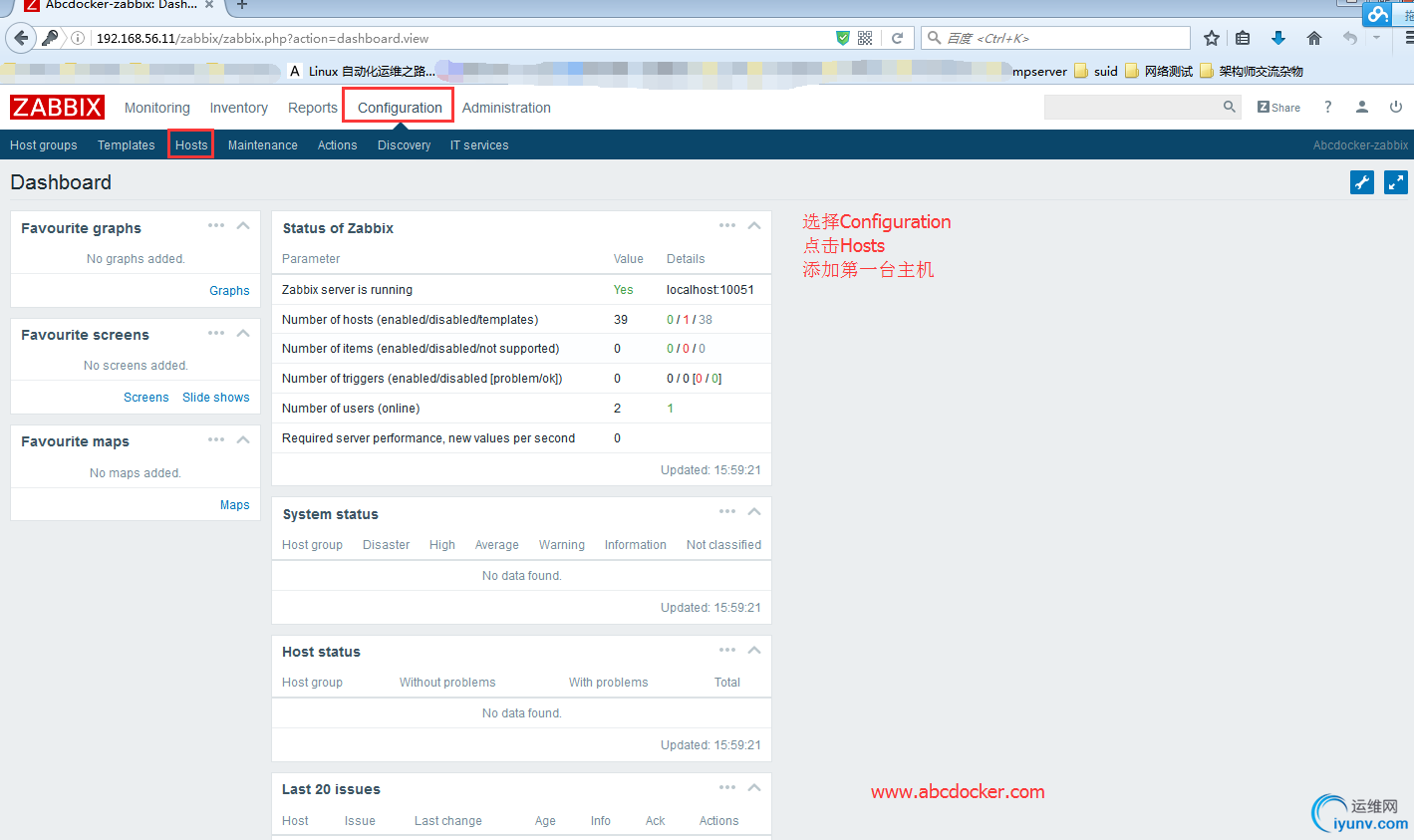Viewport: 1414px width, 840px height.
Task: Open the Configuration menu
Action: [400, 108]
